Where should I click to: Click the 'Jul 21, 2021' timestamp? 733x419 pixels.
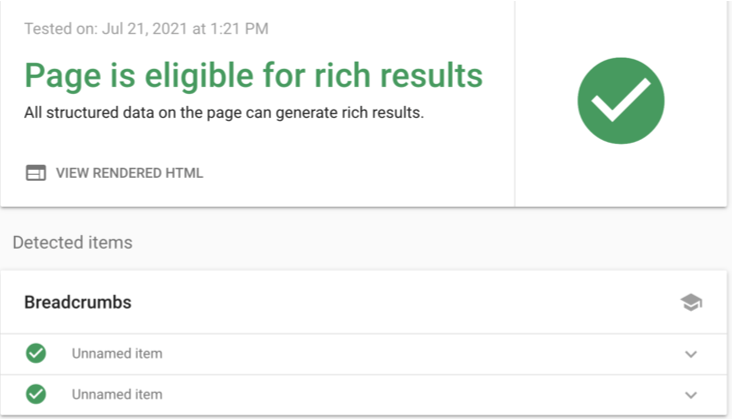pyautogui.click(x=144, y=29)
